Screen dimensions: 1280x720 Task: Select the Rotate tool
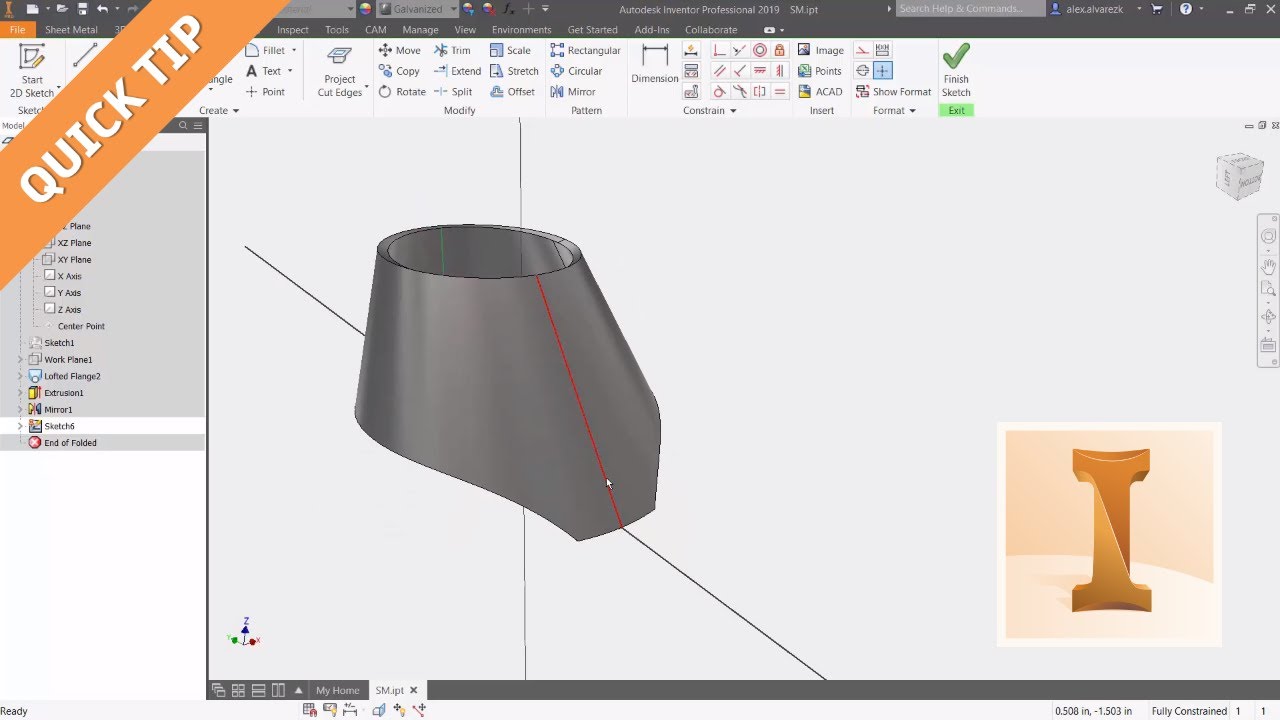[402, 92]
